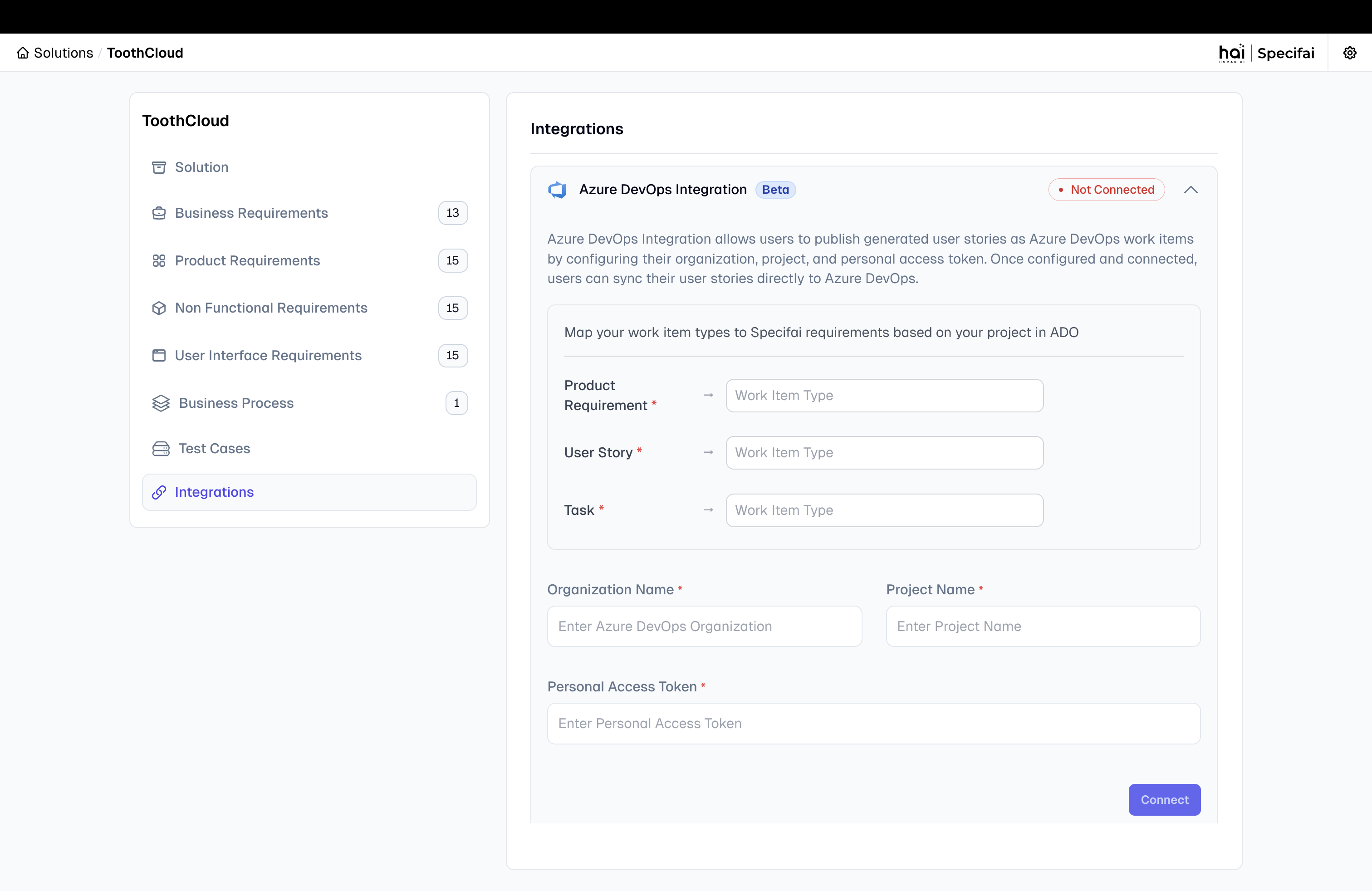
Task: Open the settings gear icon
Action: point(1349,53)
